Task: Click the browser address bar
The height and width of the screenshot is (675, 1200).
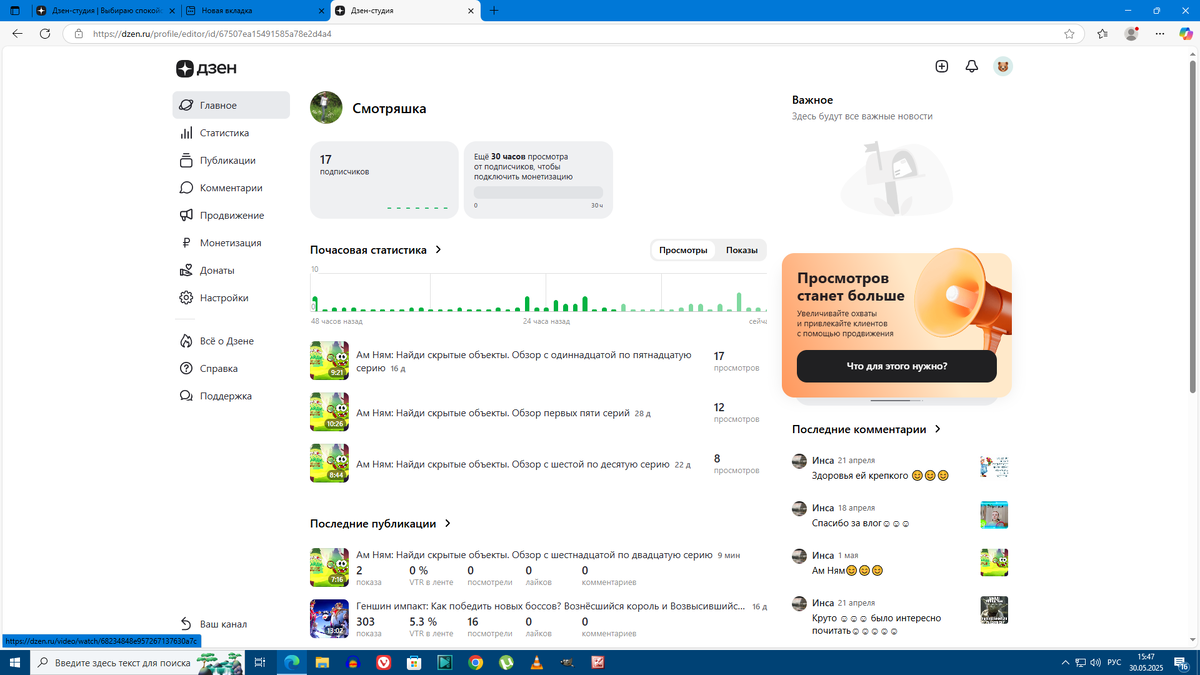Action: pos(572,33)
